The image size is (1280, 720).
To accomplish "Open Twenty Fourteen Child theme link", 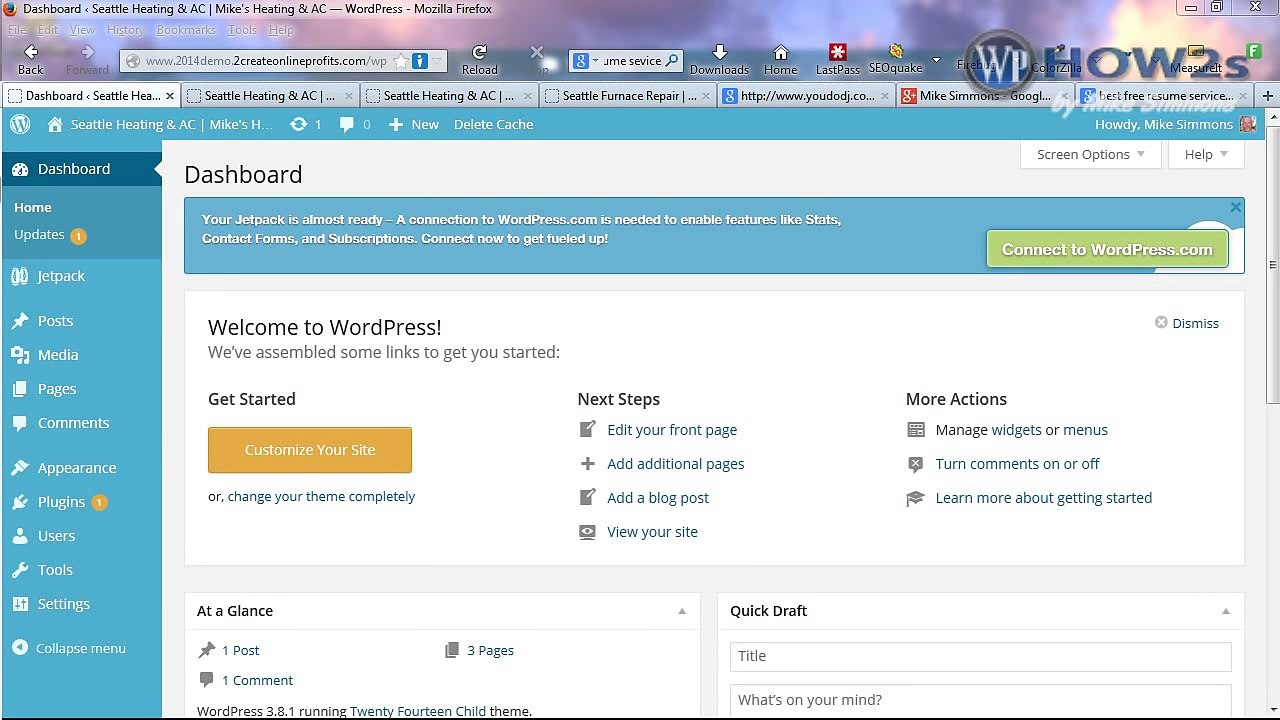I will pos(418,711).
